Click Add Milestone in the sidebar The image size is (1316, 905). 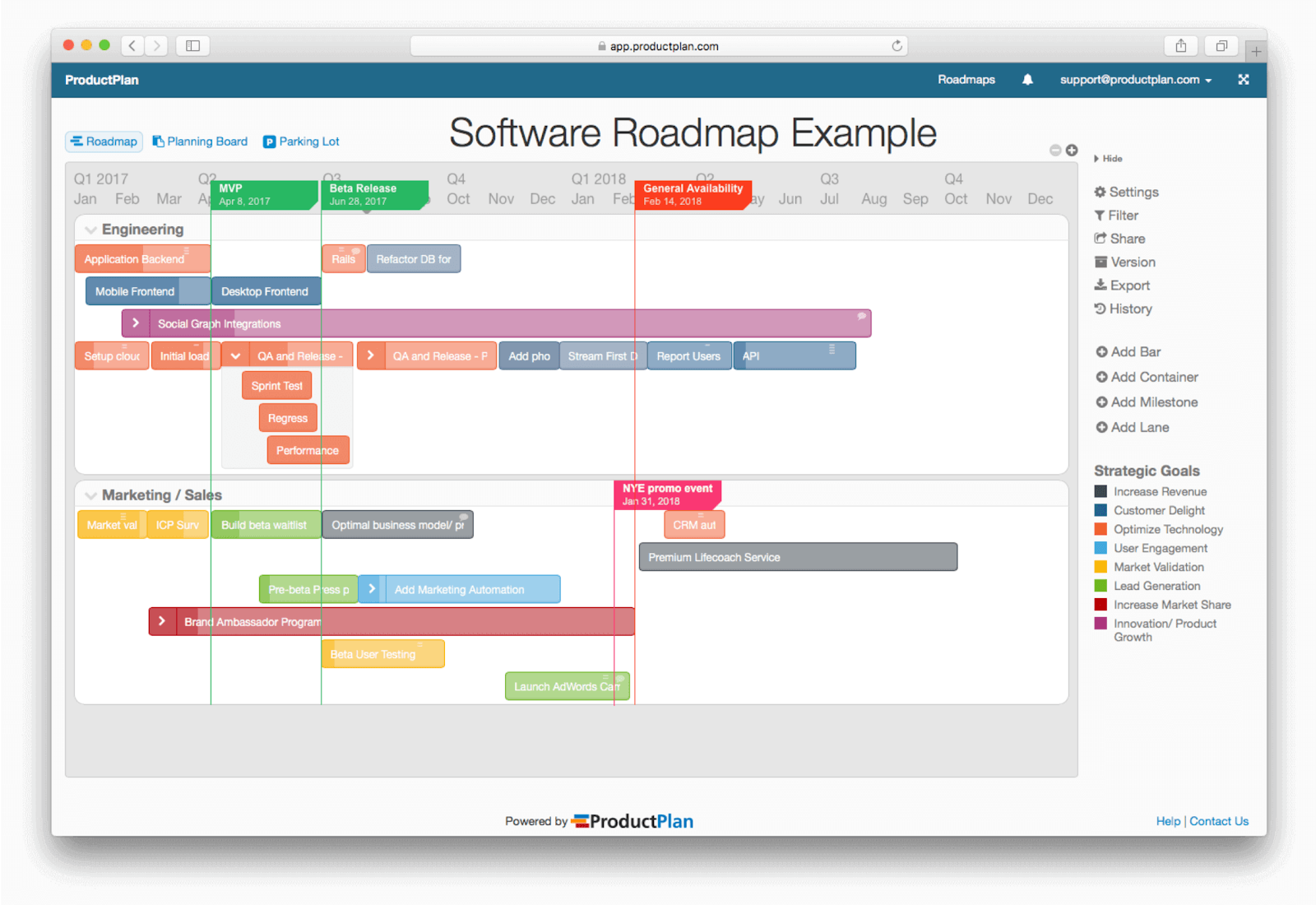pyautogui.click(x=1146, y=402)
